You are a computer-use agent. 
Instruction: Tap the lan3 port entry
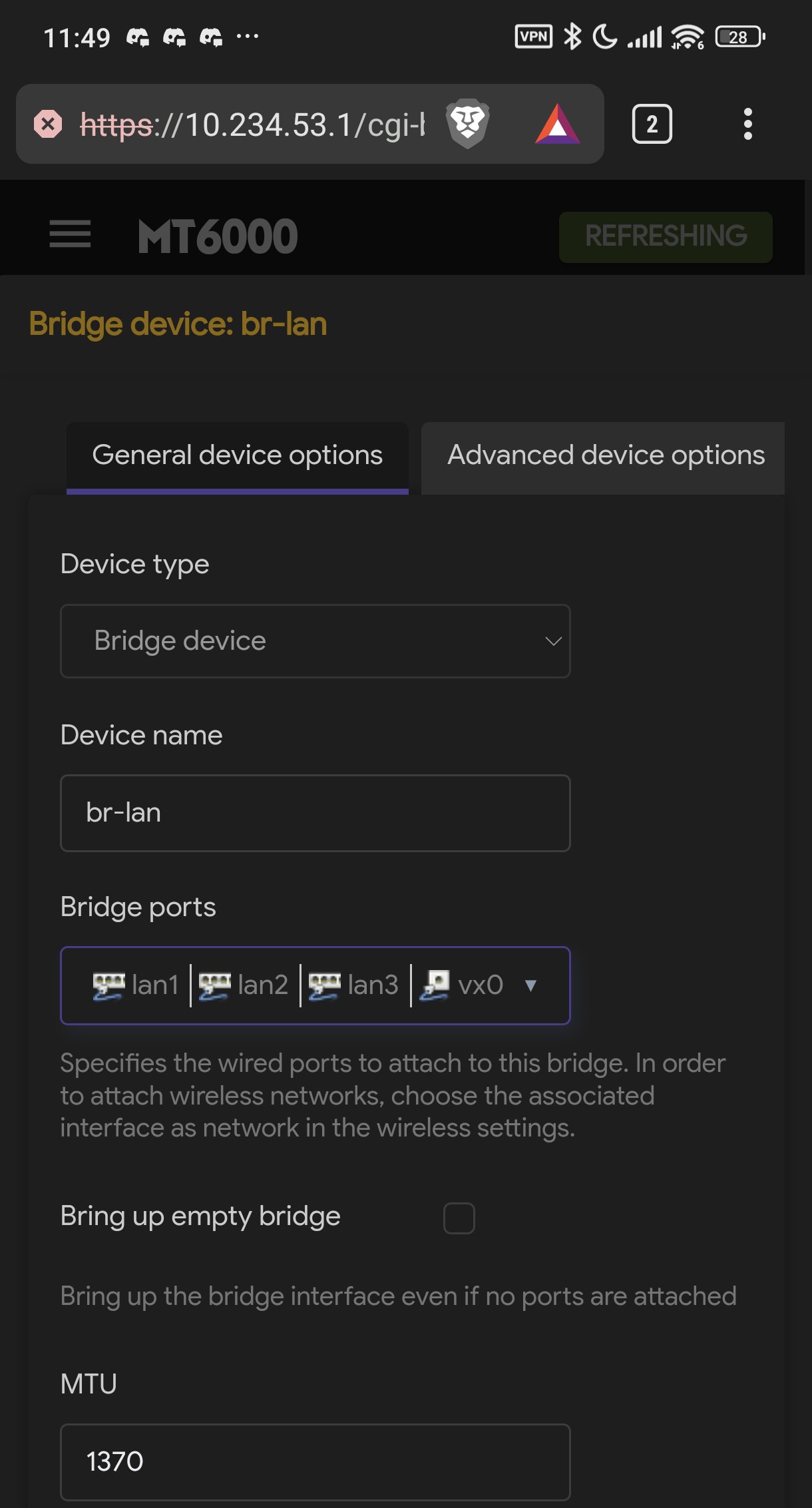click(x=354, y=985)
